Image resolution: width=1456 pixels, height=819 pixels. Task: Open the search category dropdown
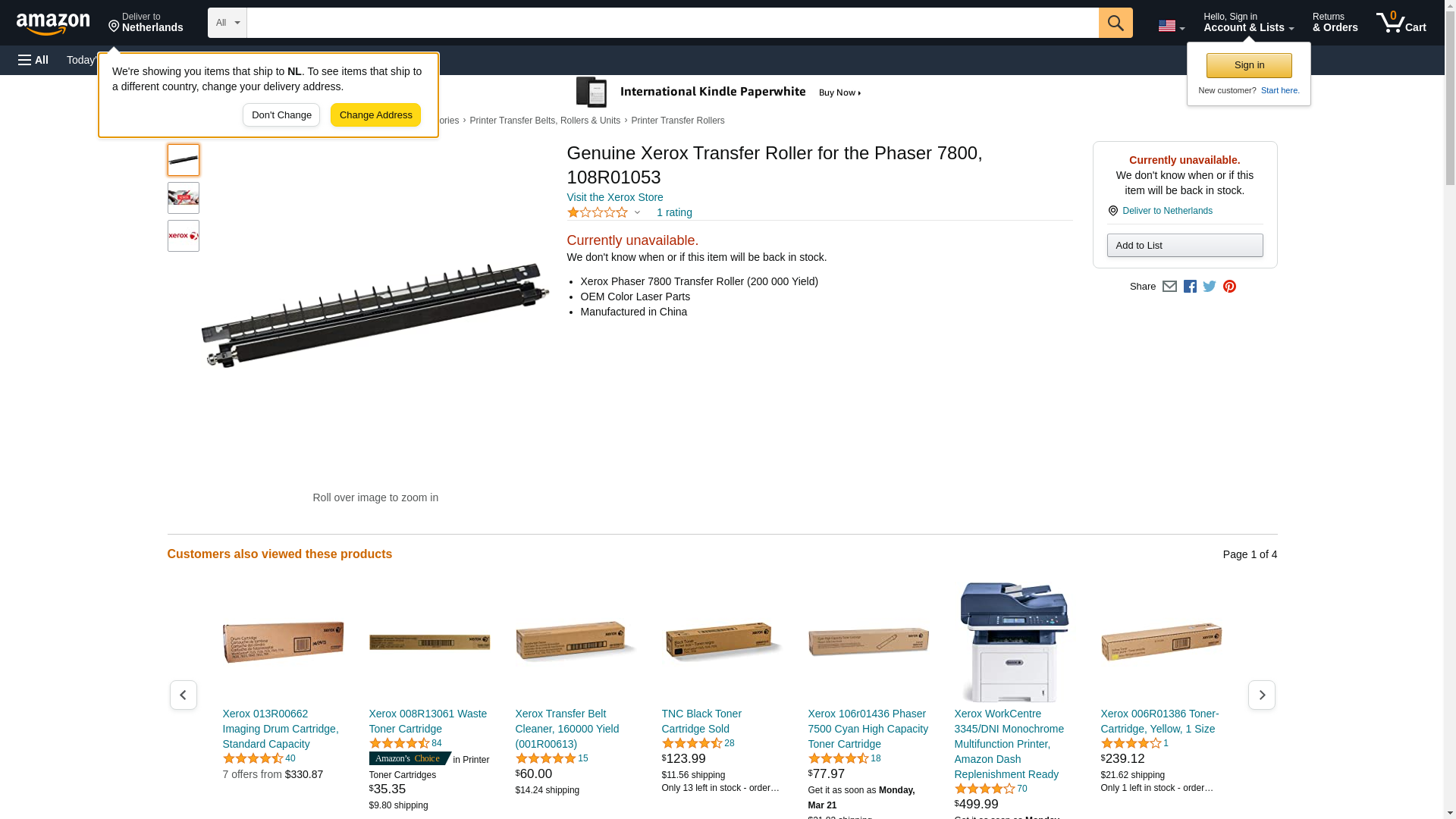coord(227,23)
